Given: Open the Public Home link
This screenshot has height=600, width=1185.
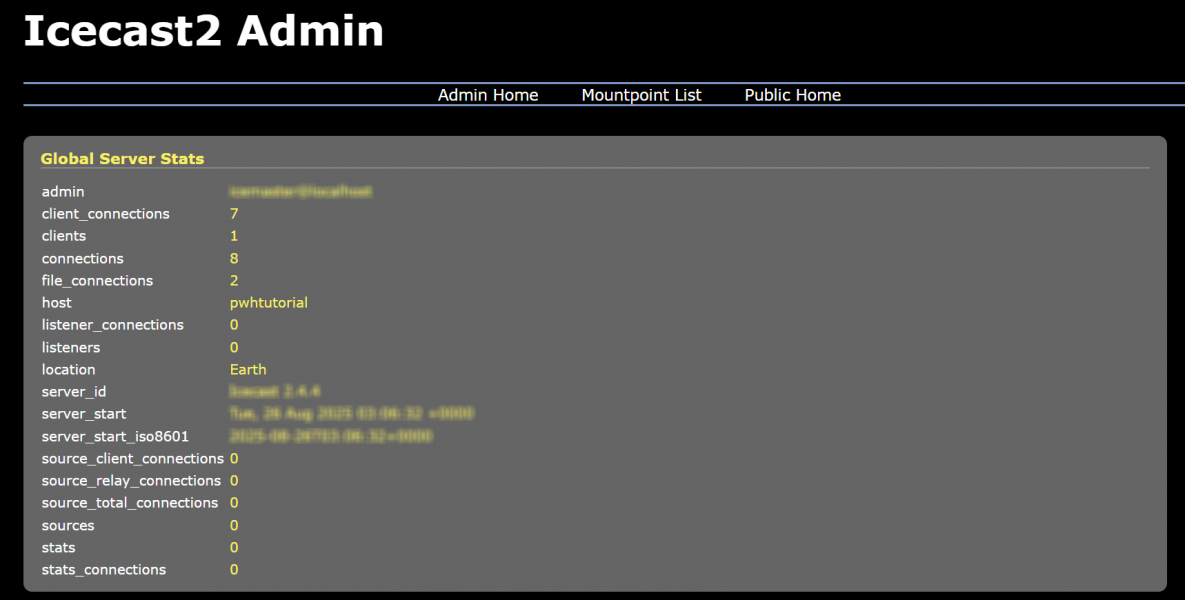Looking at the screenshot, I should click(x=792, y=95).
